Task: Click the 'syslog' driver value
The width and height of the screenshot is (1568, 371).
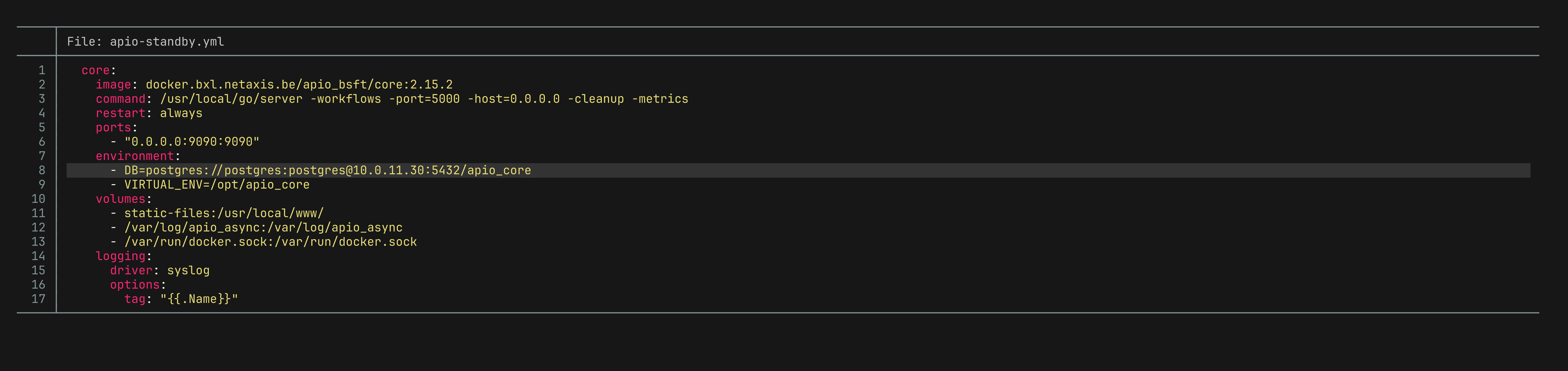Action: 188,270
